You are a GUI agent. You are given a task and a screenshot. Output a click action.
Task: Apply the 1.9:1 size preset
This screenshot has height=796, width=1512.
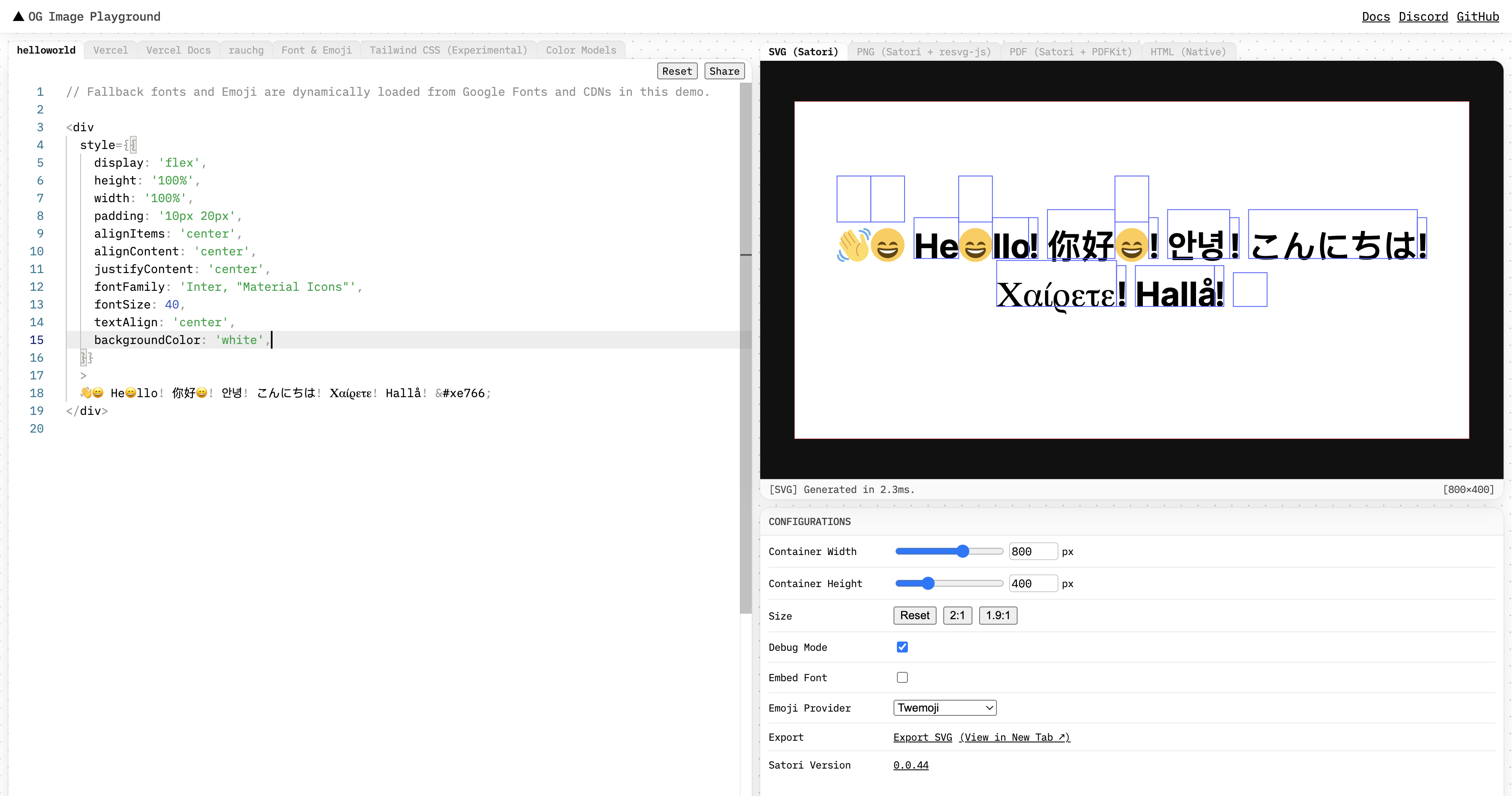pyautogui.click(x=998, y=615)
